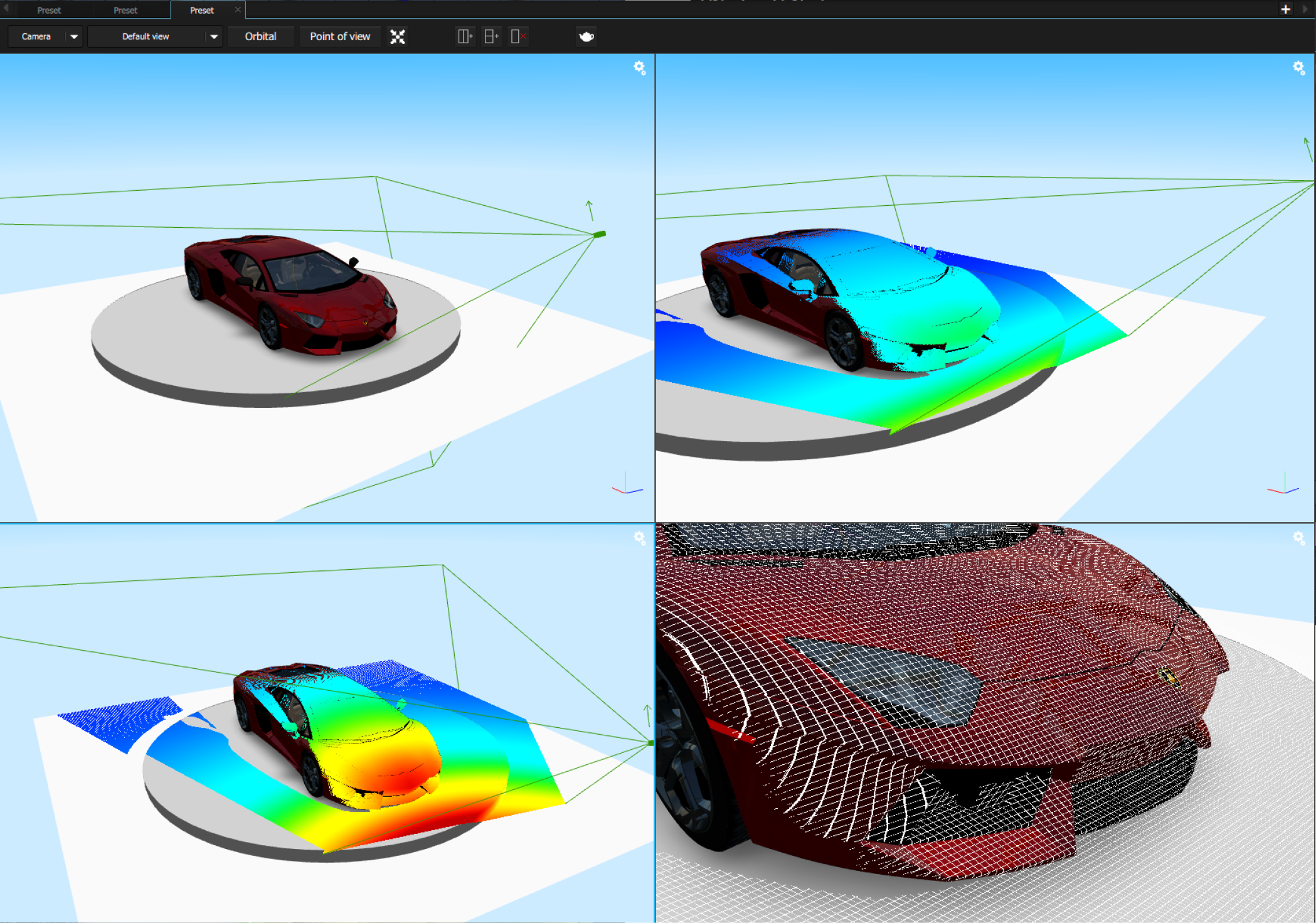
Task: Add a new preset tab with plus icon
Action: tap(1285, 9)
